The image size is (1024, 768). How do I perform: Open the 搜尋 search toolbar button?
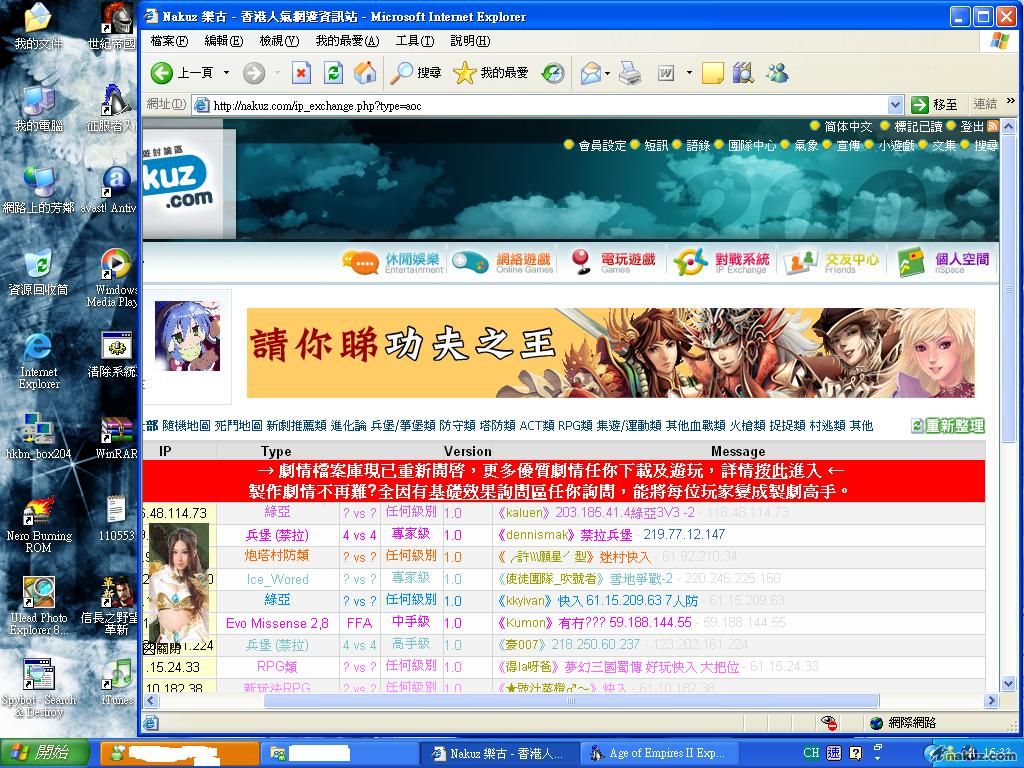click(415, 73)
